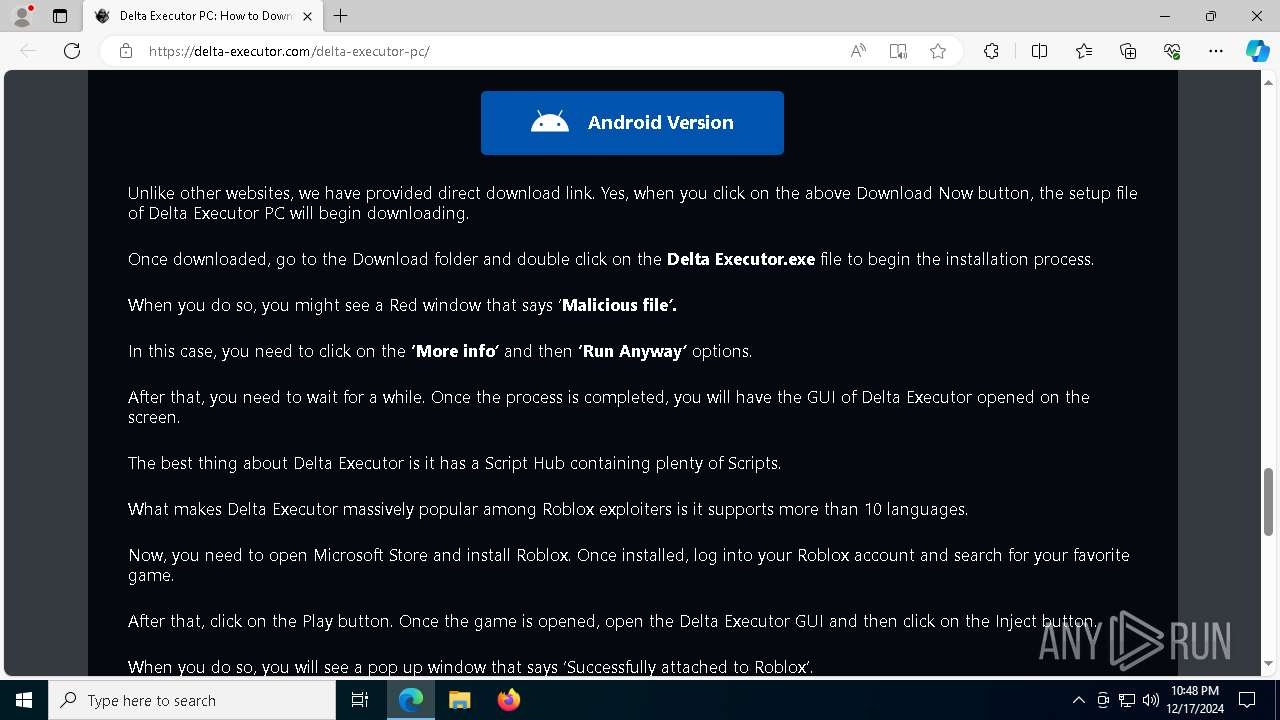The height and width of the screenshot is (720, 1280).
Task: Open Settings and more menu
Action: pyautogui.click(x=1216, y=51)
